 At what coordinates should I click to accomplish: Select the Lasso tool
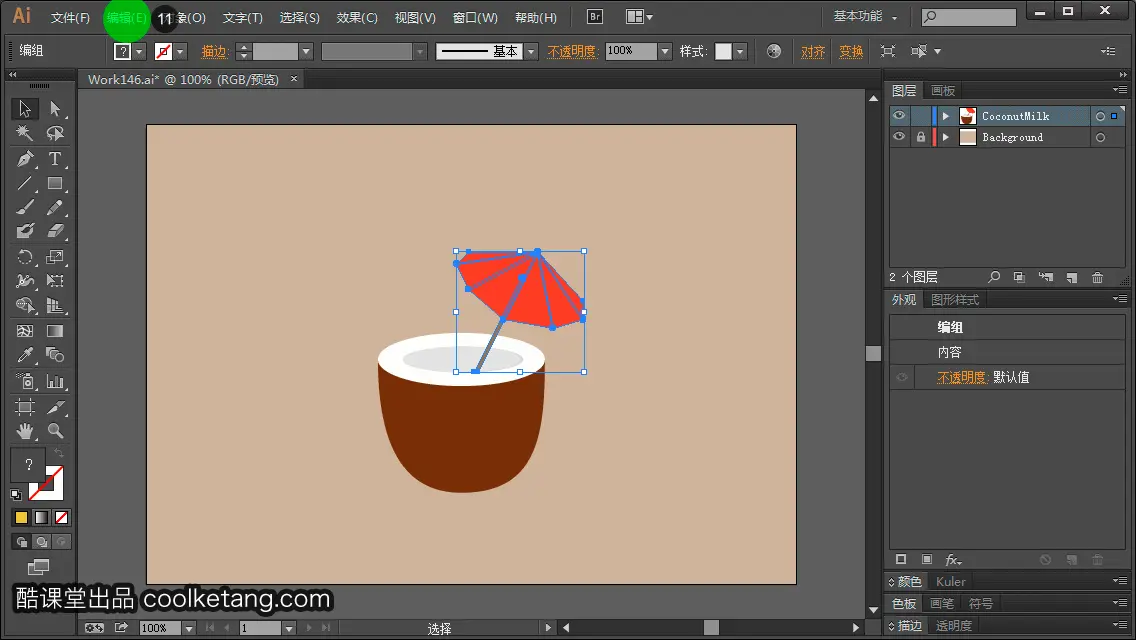(x=55, y=133)
